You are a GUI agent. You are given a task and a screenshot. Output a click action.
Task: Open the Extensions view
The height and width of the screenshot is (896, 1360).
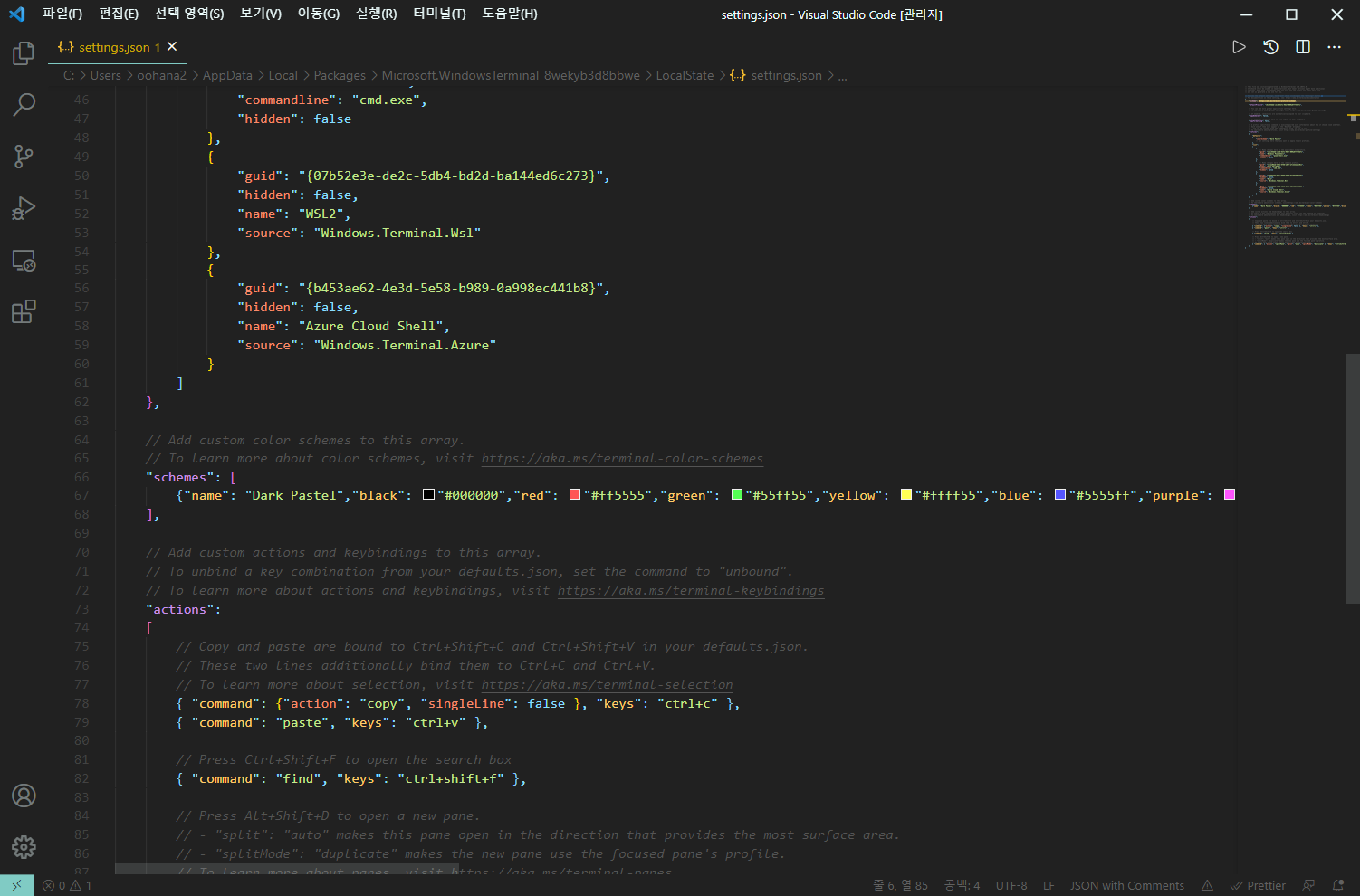[24, 312]
